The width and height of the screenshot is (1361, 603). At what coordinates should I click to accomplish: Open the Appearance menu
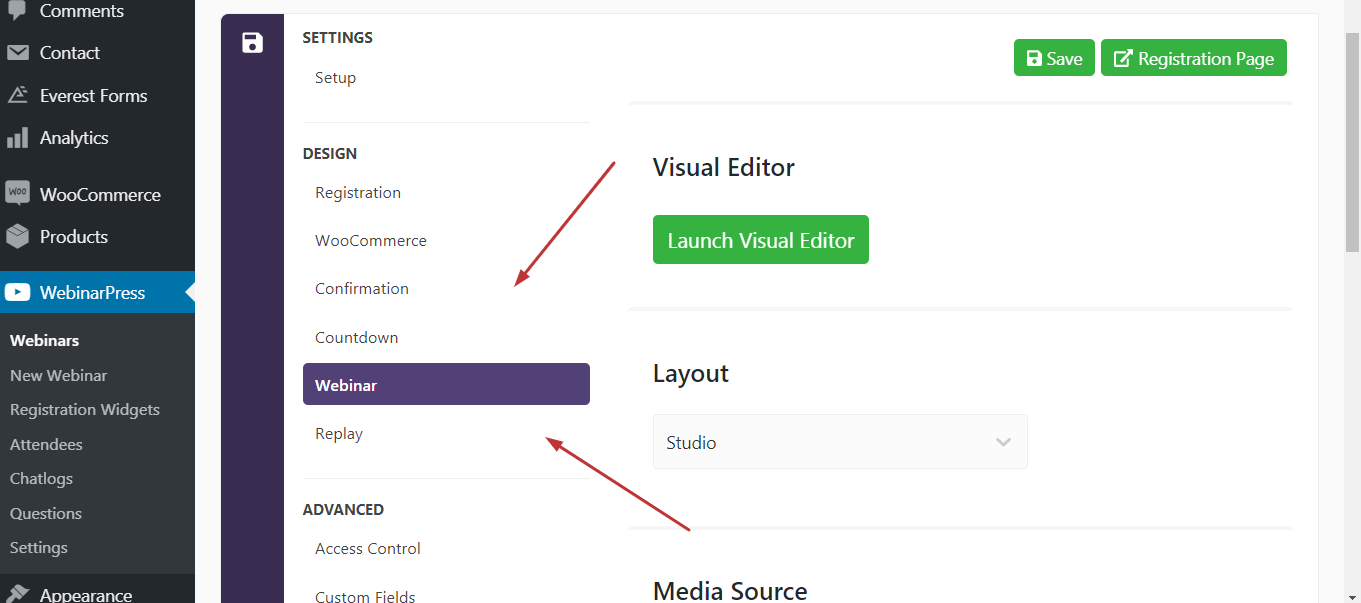click(97, 594)
